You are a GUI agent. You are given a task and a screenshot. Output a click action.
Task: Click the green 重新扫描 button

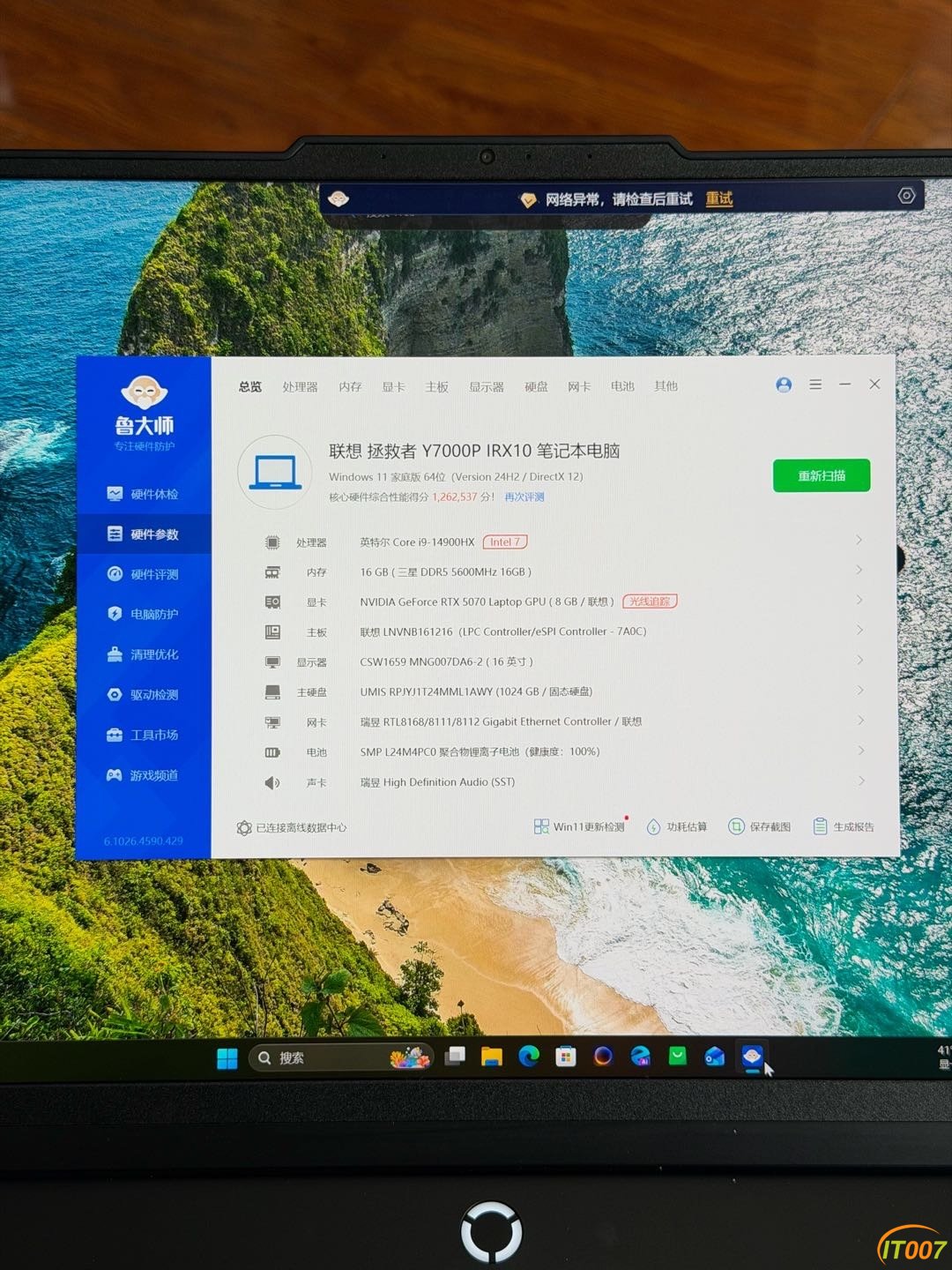[x=822, y=475]
